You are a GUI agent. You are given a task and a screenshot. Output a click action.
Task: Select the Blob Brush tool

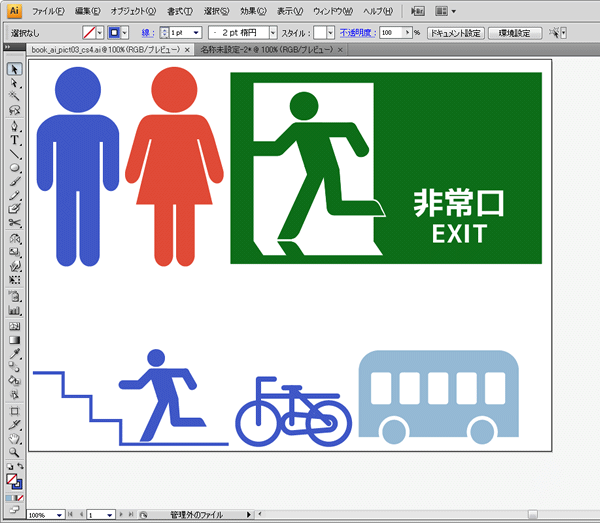pos(15,209)
